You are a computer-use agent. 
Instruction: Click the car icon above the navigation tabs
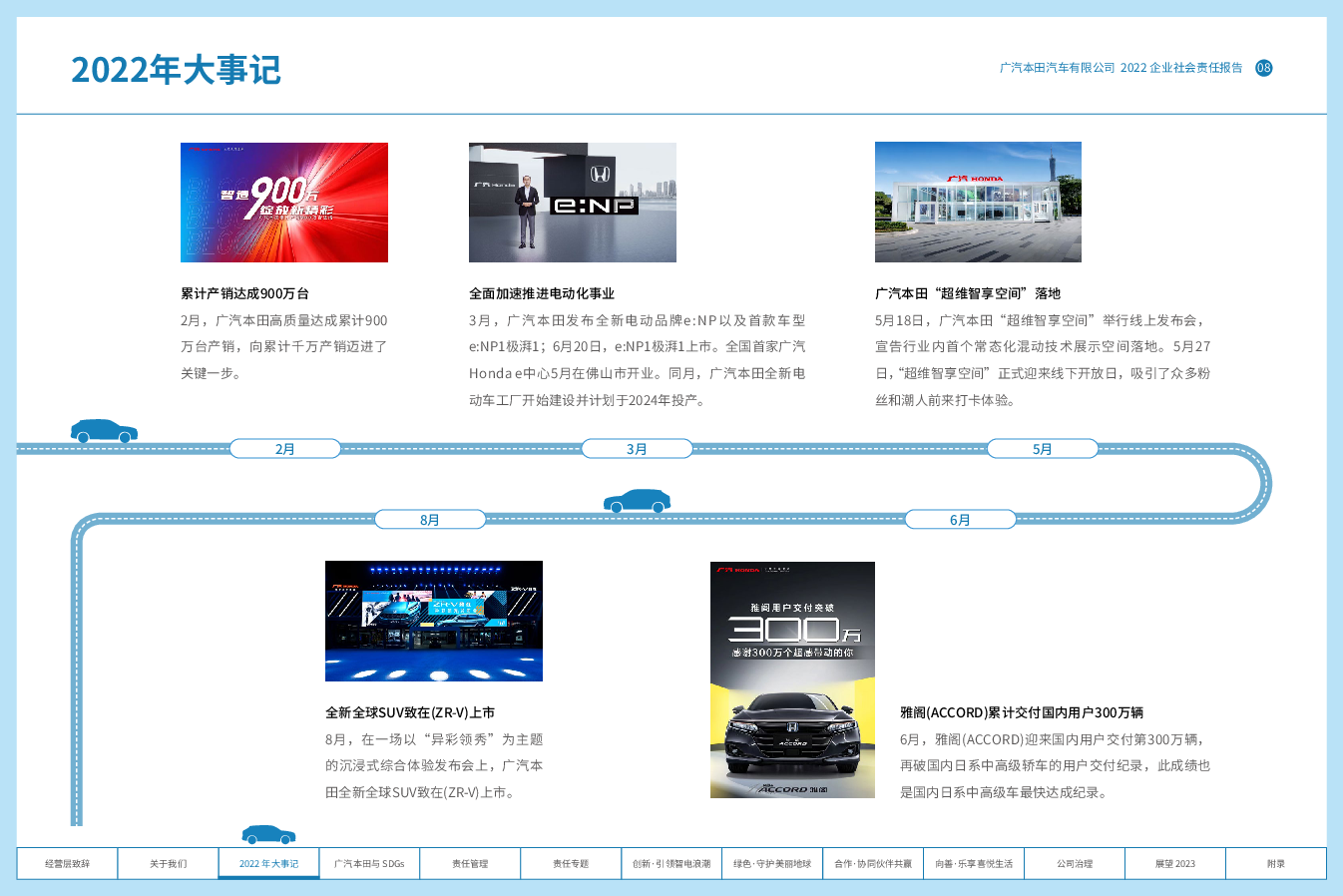tap(268, 835)
